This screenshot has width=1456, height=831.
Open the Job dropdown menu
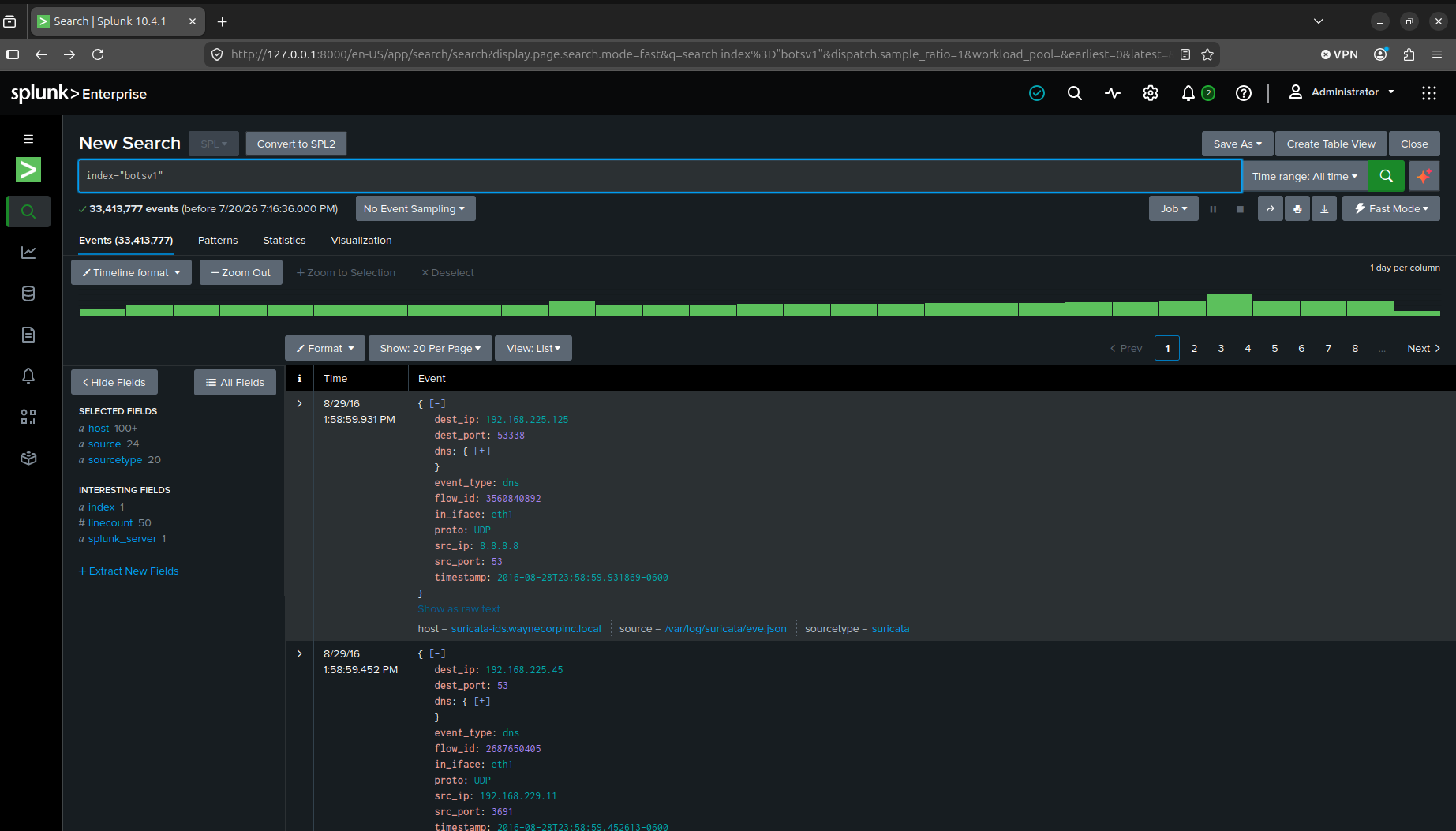pos(1173,208)
